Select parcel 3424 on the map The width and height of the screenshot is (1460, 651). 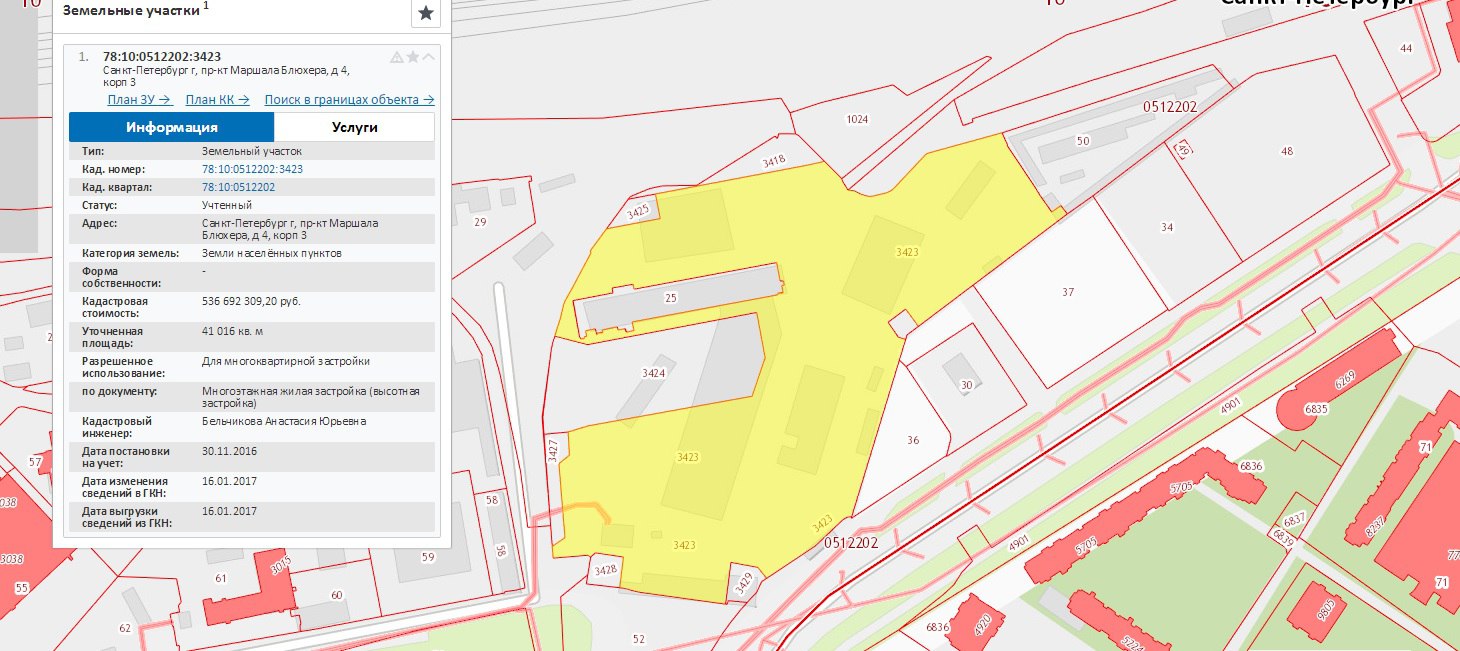[653, 372]
